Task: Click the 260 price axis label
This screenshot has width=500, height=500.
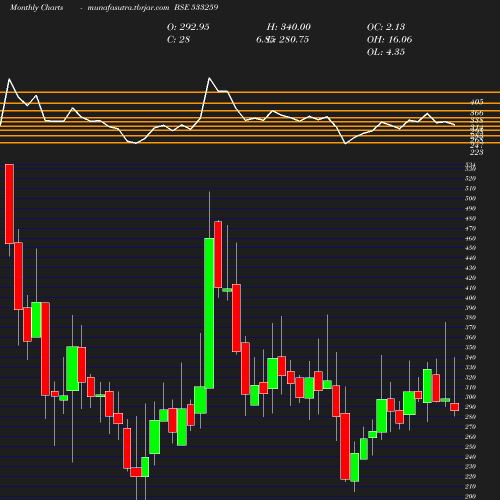Action: [470, 437]
